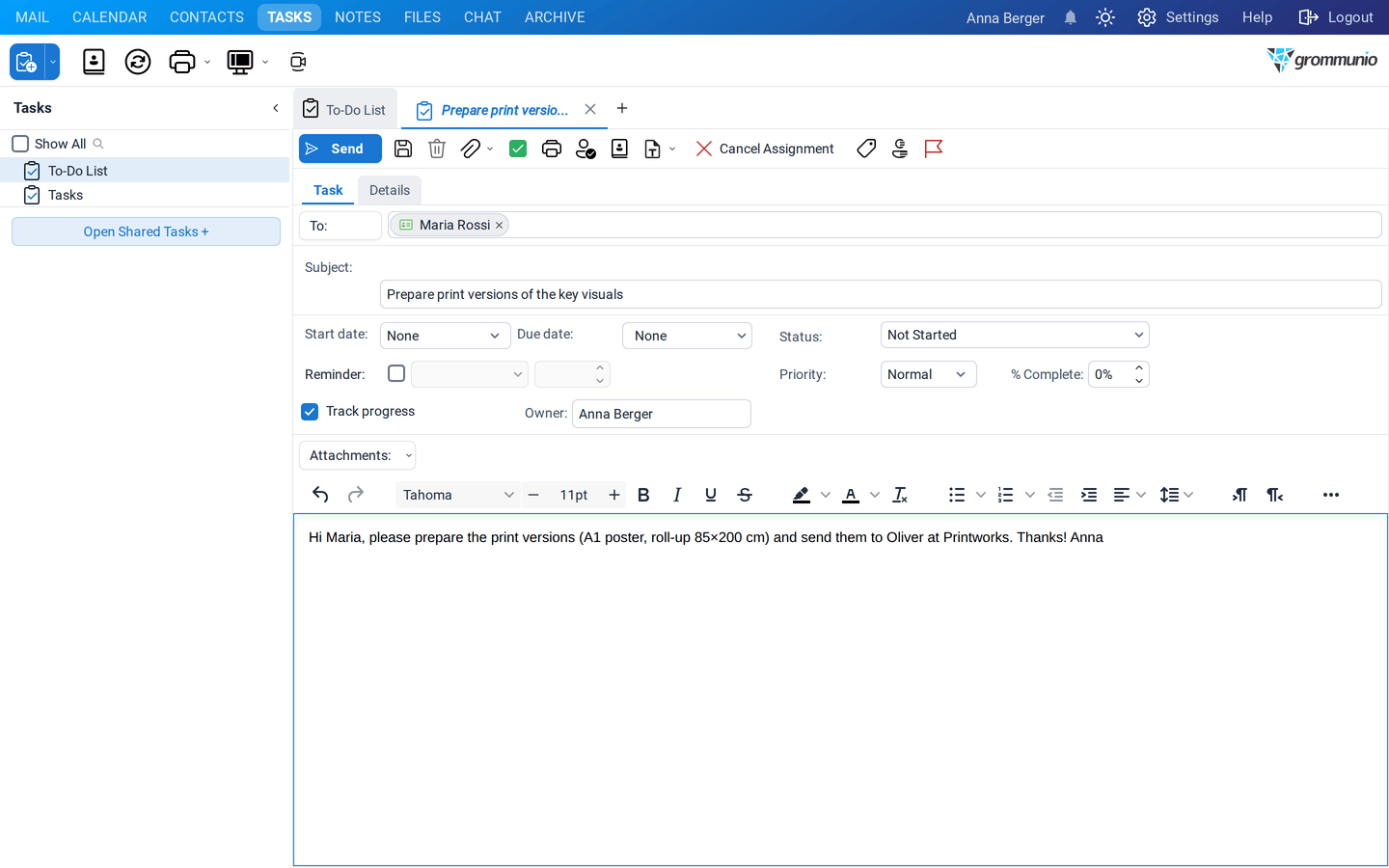The width and height of the screenshot is (1389, 868).
Task: Toggle bold text formatting
Action: point(643,495)
